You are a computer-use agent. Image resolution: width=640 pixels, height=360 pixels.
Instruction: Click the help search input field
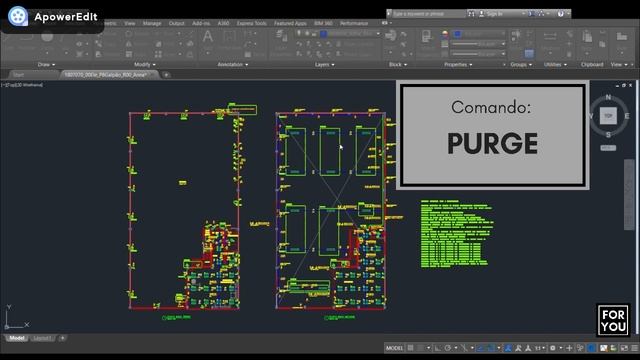pos(429,14)
